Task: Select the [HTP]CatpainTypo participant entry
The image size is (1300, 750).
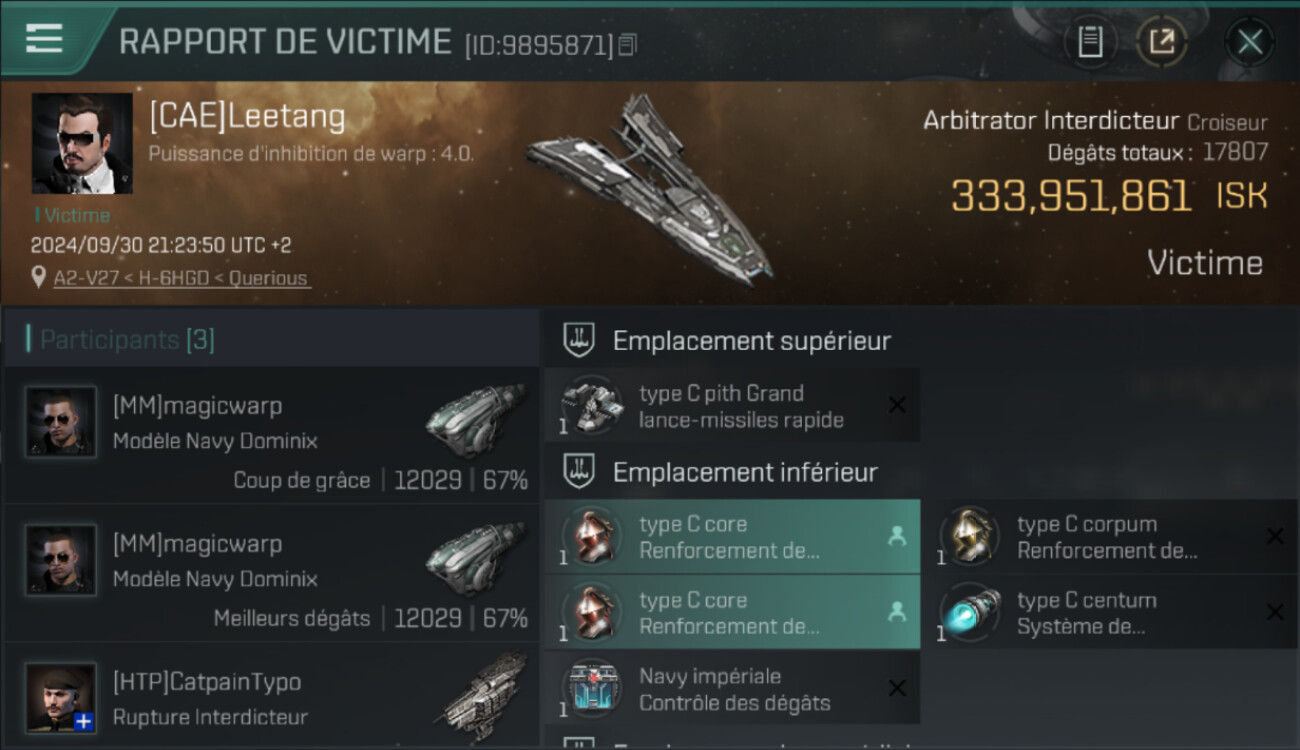Action: (271, 698)
